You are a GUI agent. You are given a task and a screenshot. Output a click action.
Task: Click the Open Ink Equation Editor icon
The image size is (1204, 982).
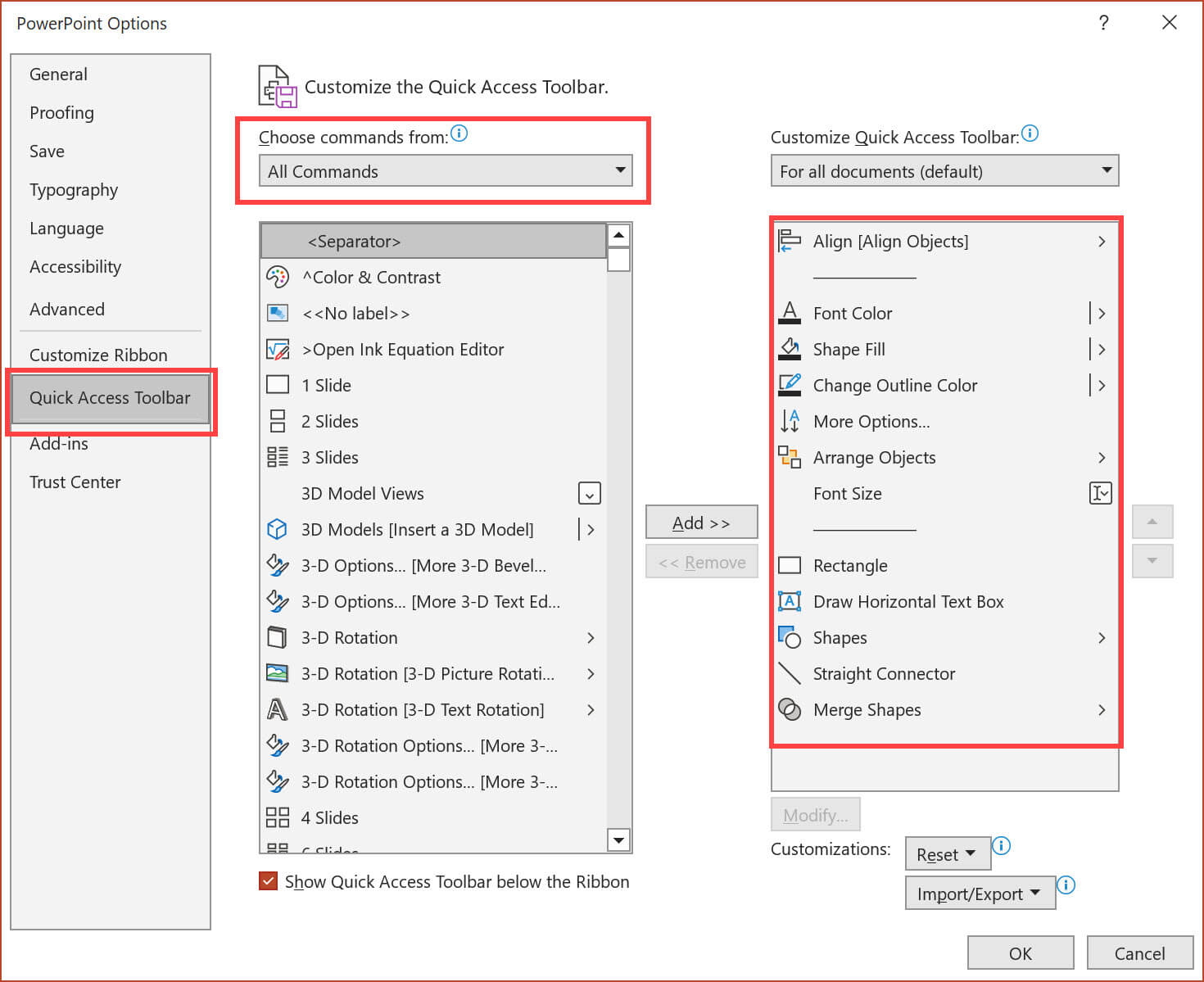278,350
